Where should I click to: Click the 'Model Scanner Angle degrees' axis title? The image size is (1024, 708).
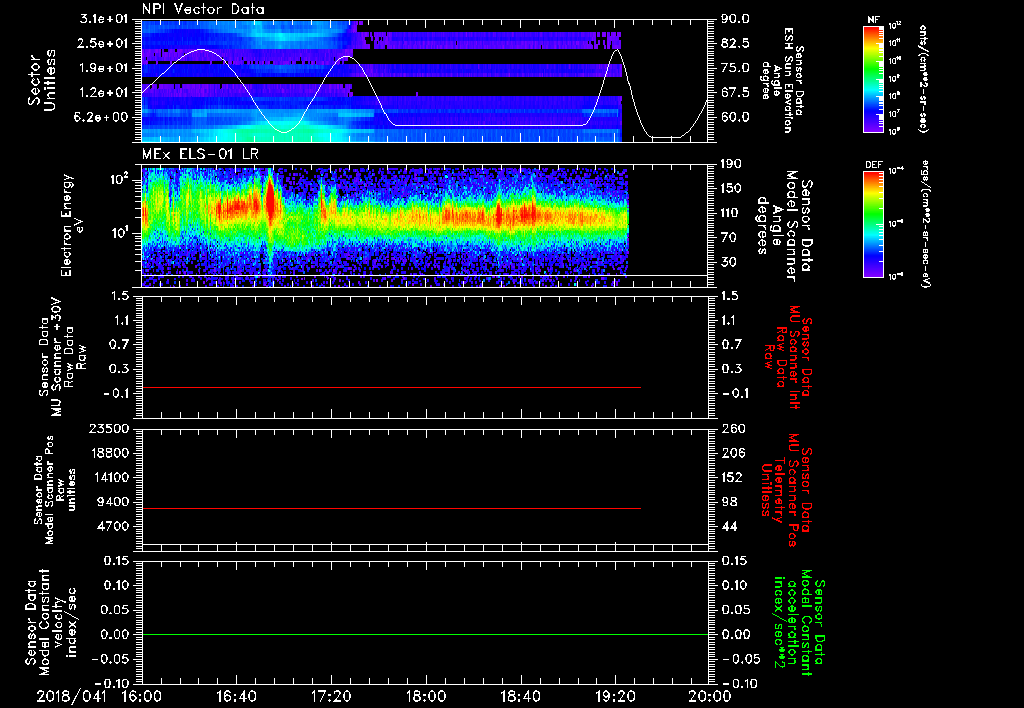[x=784, y=225]
